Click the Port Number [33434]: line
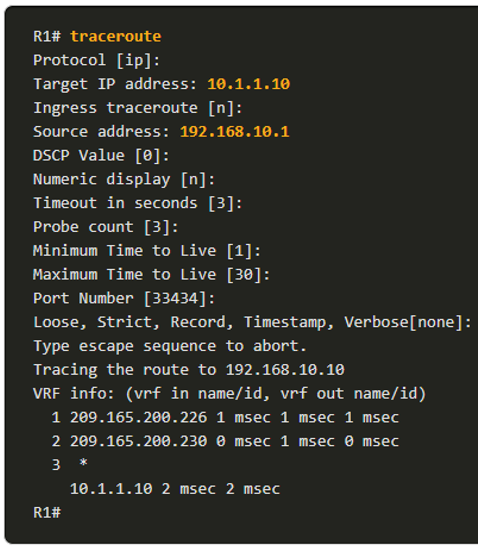The image size is (478, 552). click(x=124, y=299)
